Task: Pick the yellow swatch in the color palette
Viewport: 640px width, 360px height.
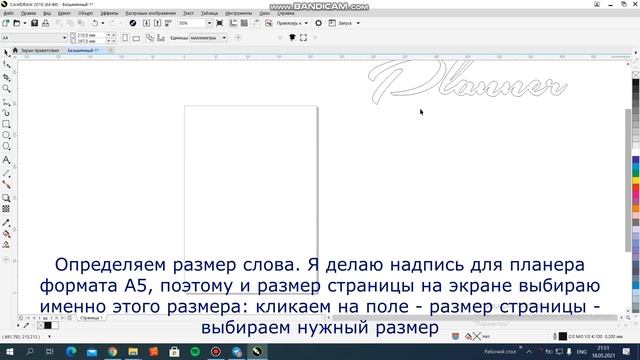Action: pyautogui.click(x=636, y=180)
